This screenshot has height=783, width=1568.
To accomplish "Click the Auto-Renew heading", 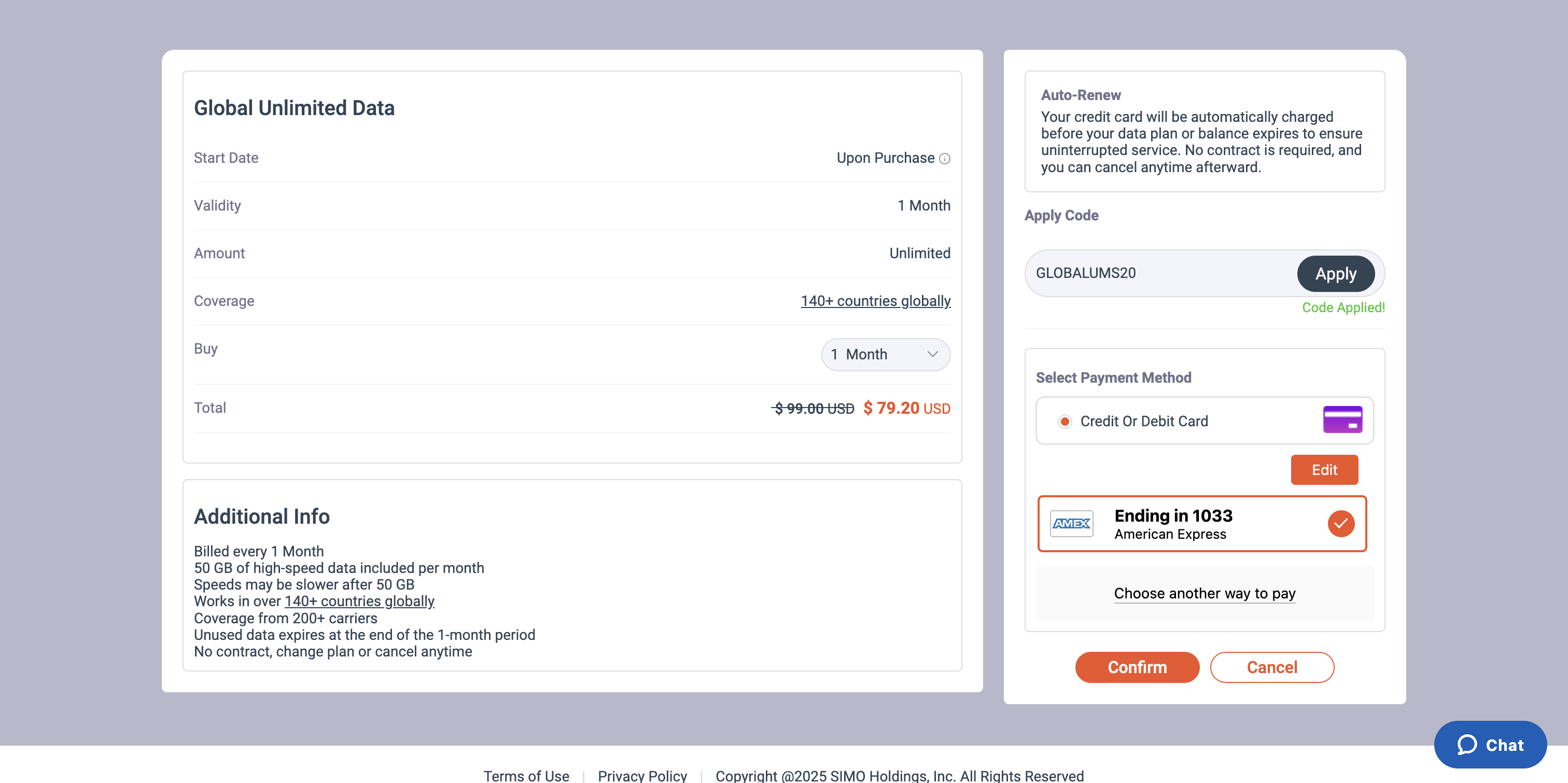I will 1081,95.
